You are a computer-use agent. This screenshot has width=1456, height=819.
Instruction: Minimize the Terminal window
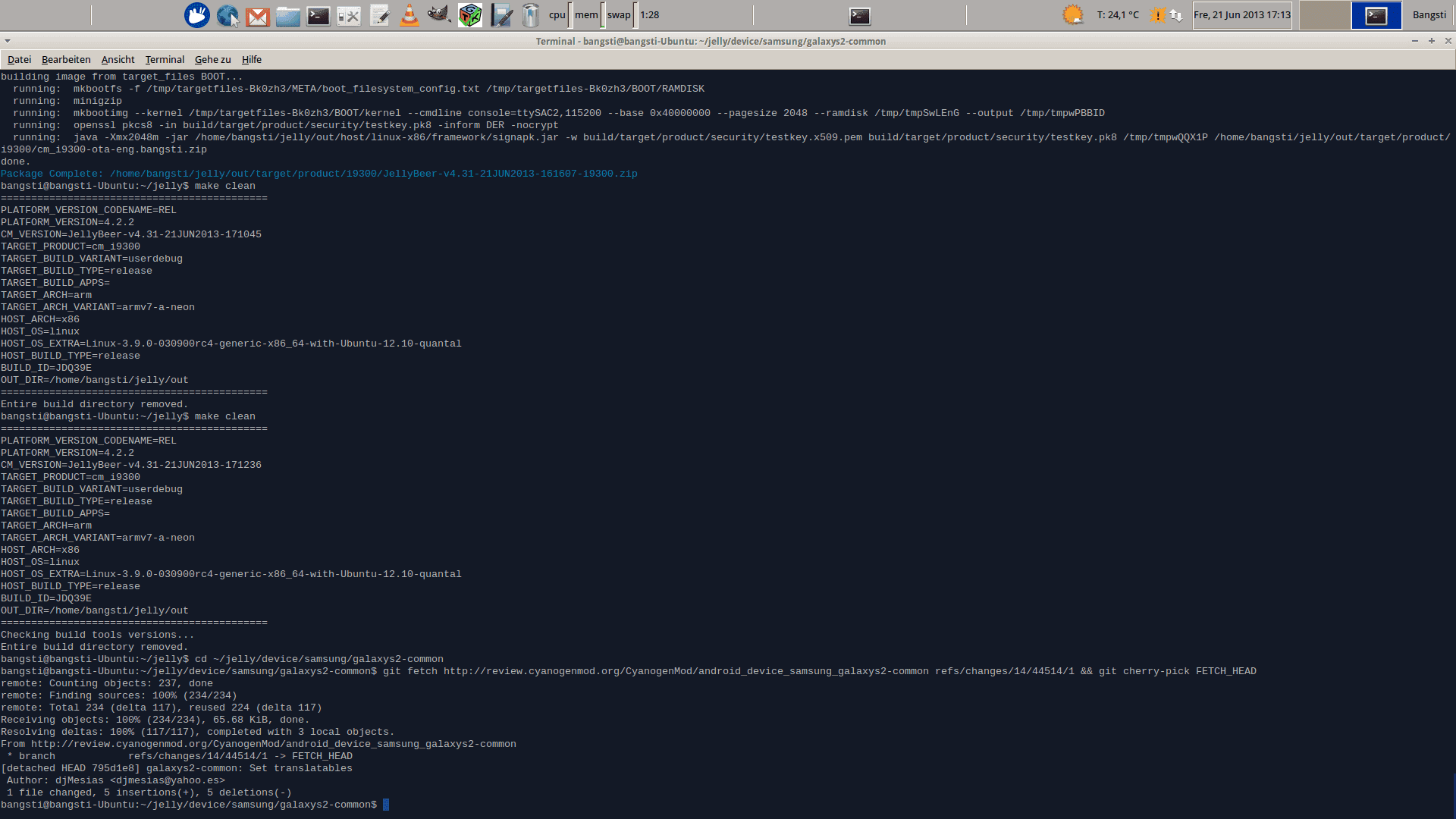1415,41
